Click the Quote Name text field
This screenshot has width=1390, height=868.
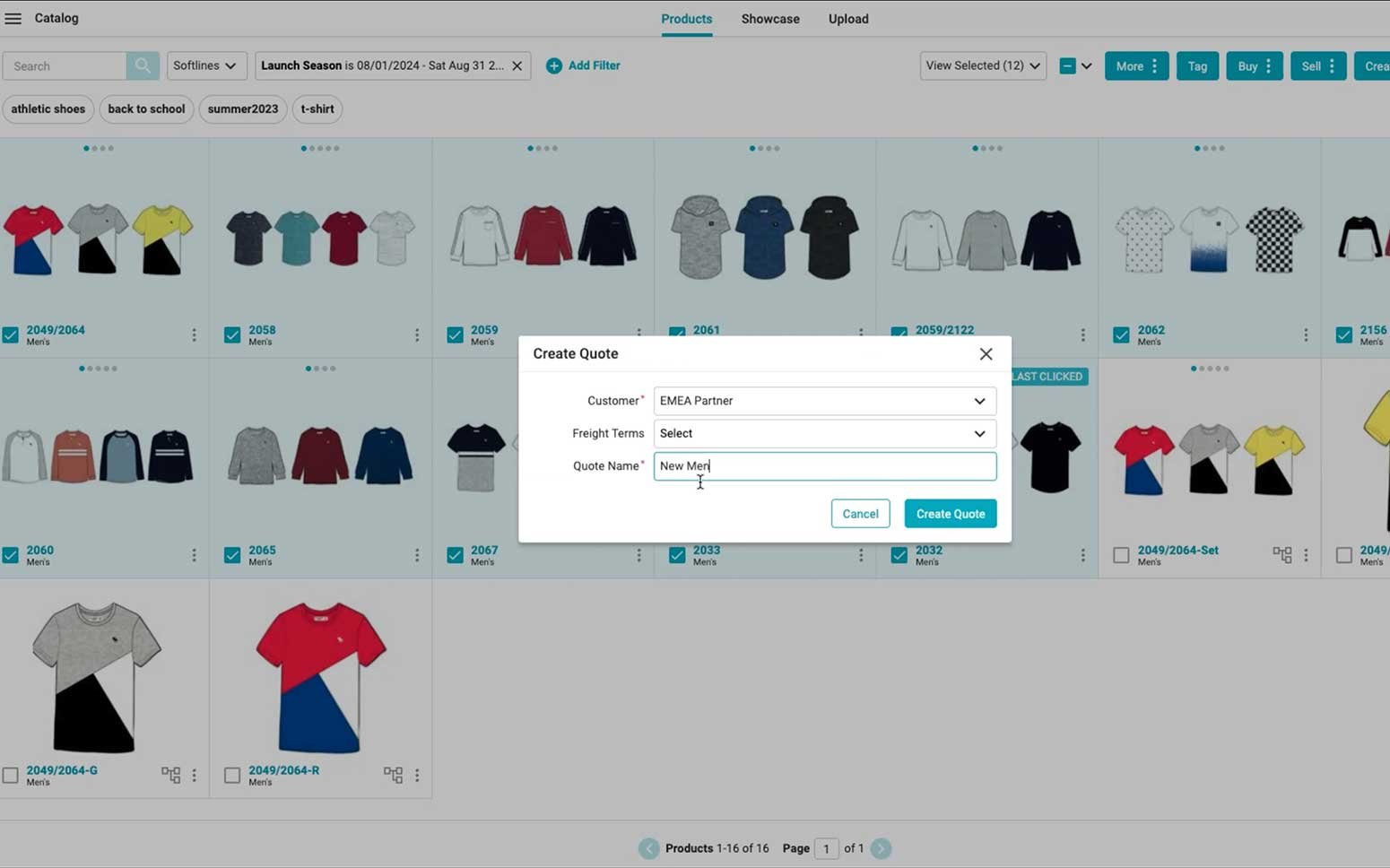pyautogui.click(x=824, y=466)
